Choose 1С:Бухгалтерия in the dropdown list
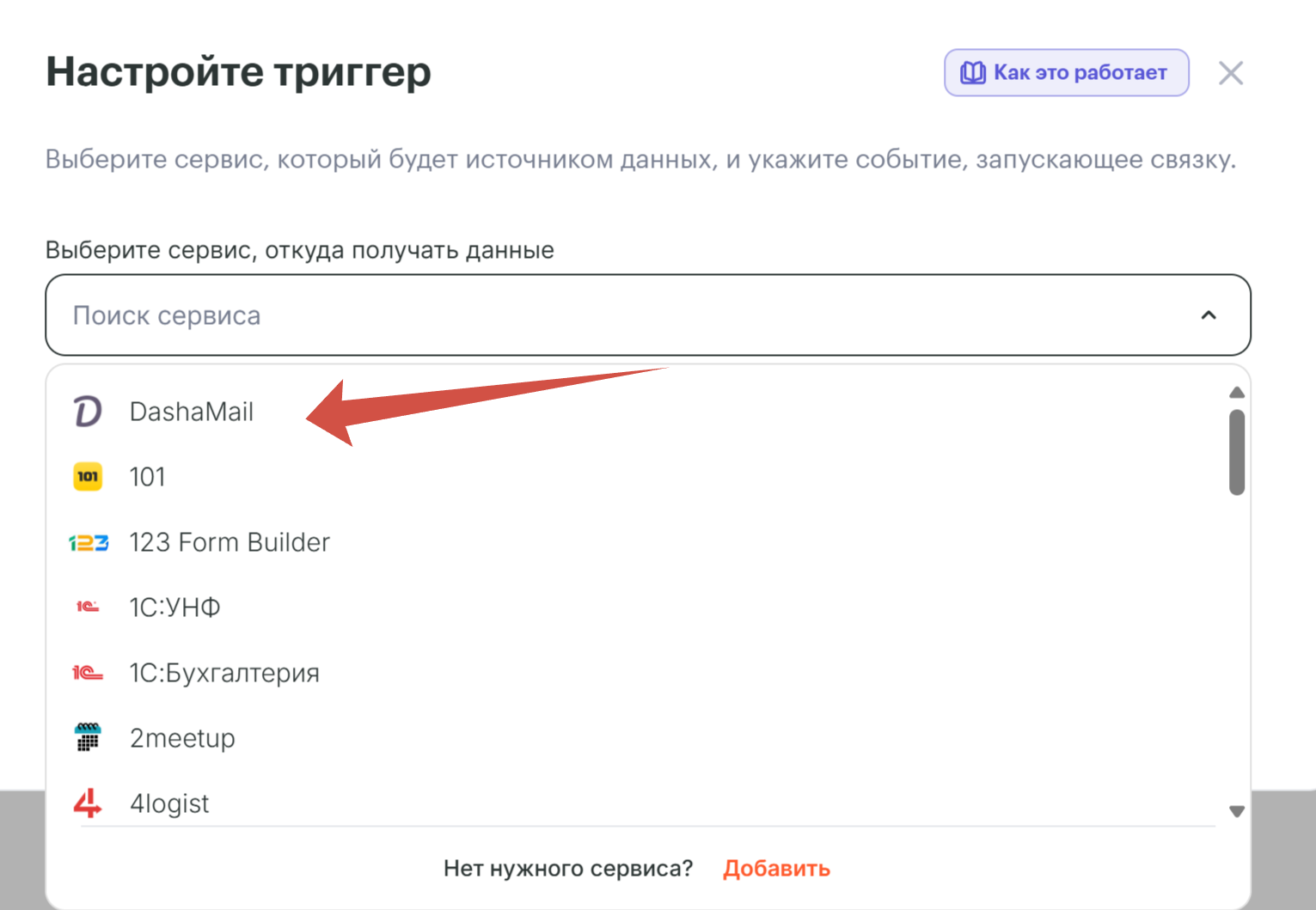The image size is (1316, 910). click(x=224, y=673)
